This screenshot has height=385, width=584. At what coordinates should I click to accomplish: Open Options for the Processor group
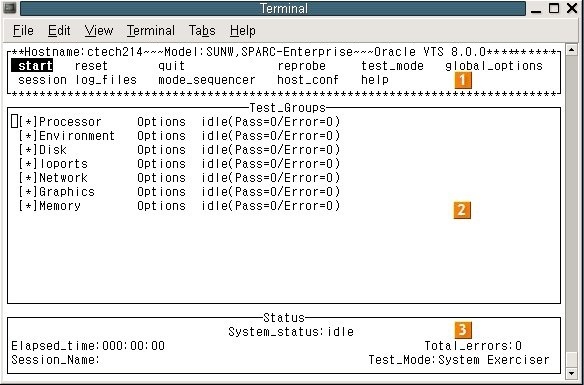[x=161, y=122]
